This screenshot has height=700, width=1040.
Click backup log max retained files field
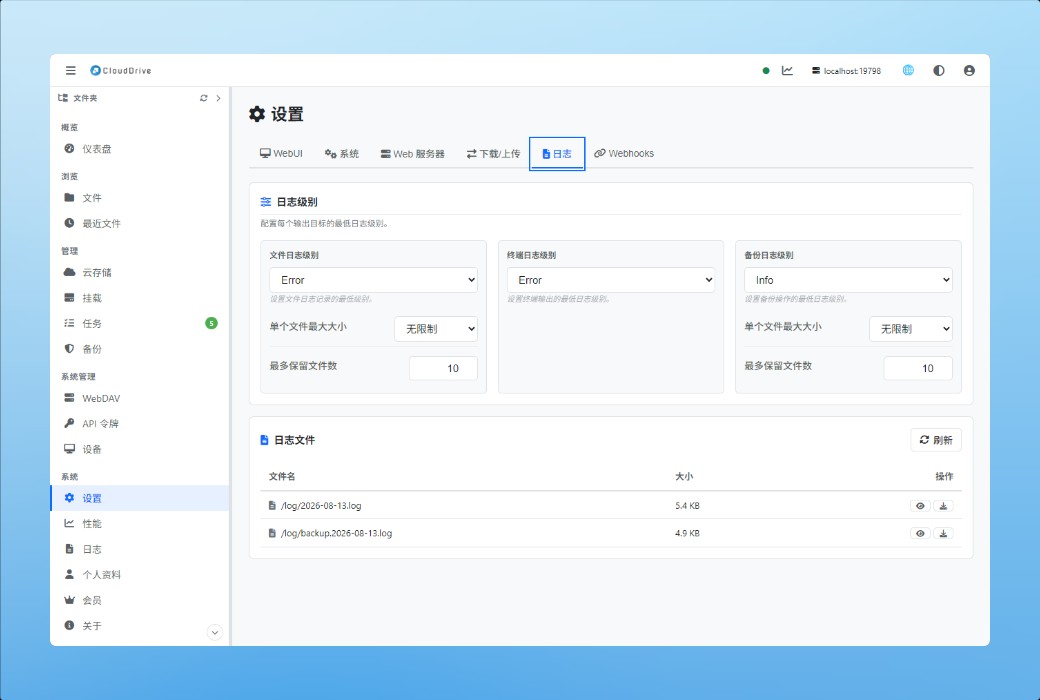918,368
